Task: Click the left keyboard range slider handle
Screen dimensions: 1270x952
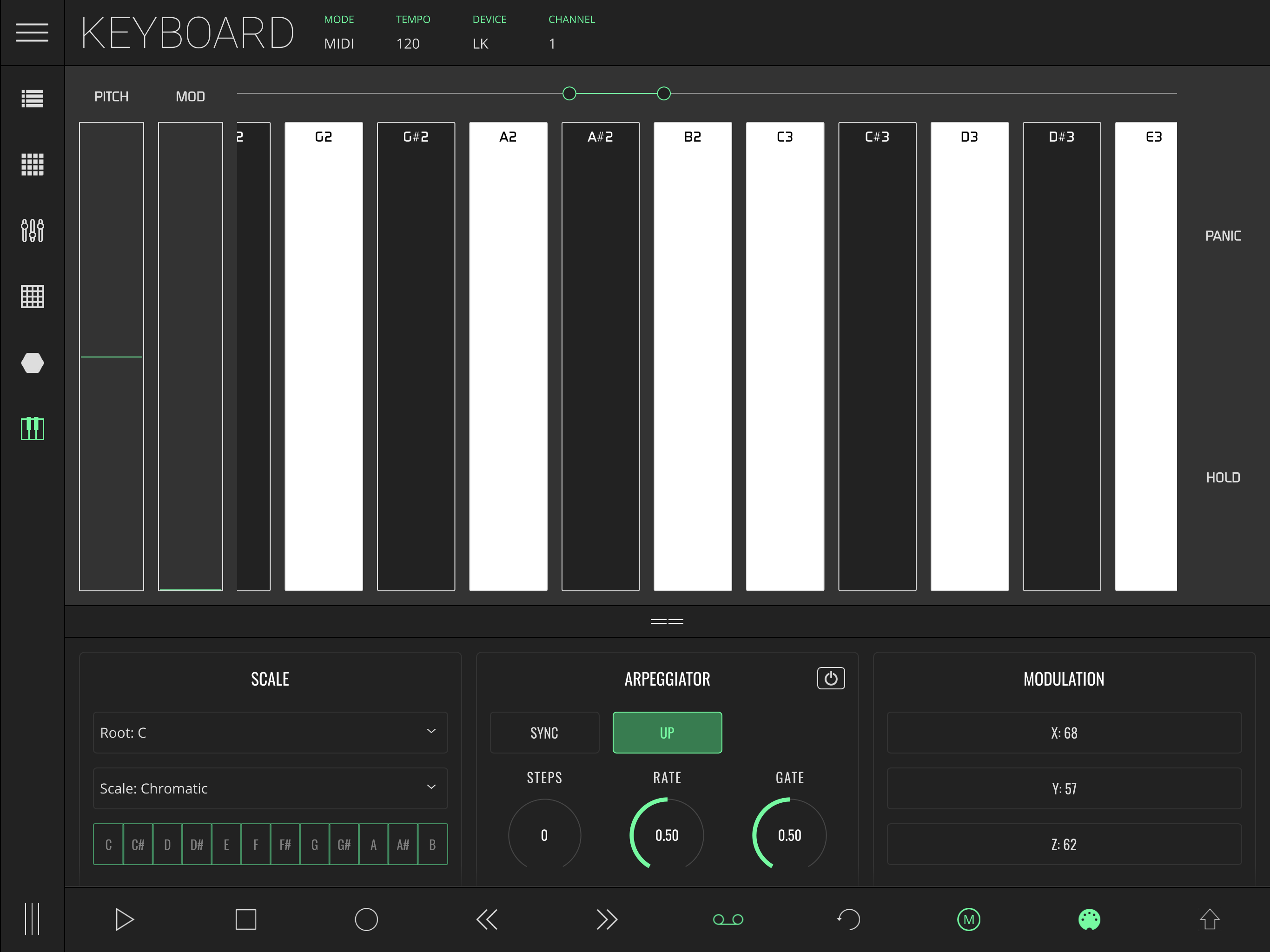Action: click(569, 93)
